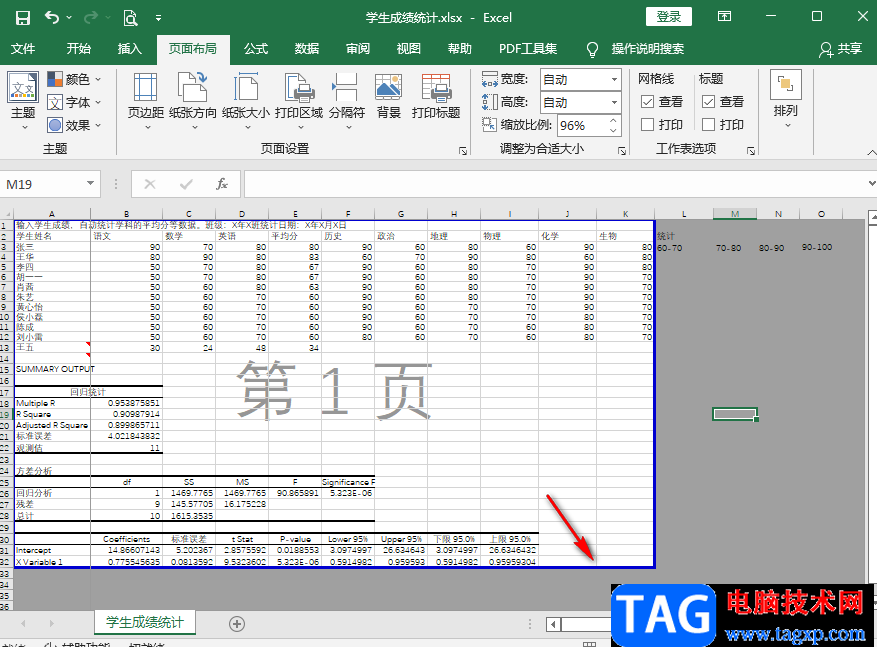Click the horizontal scrollbar left arrow

tap(553, 624)
